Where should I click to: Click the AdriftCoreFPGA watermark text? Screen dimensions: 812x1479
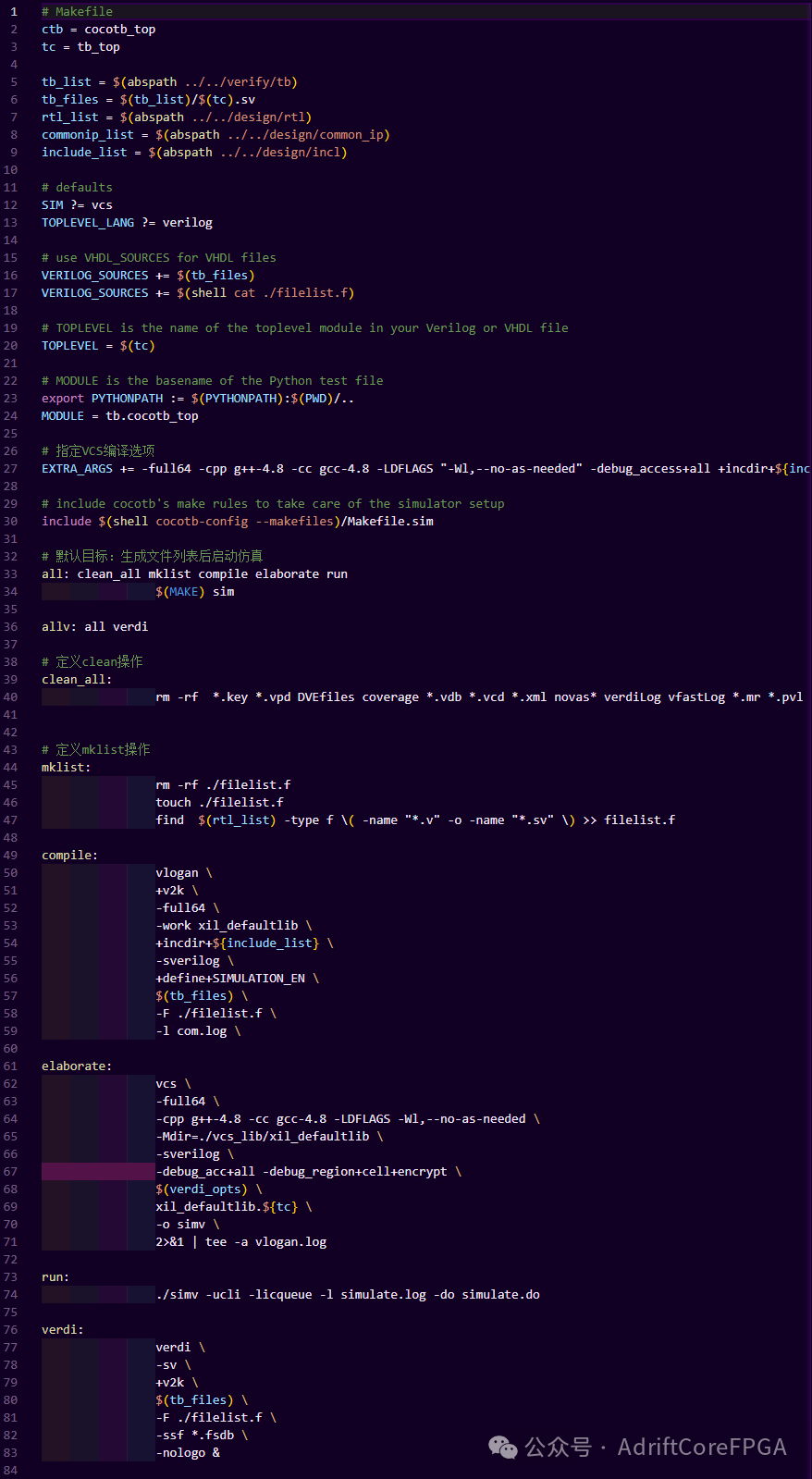[x=701, y=1447]
